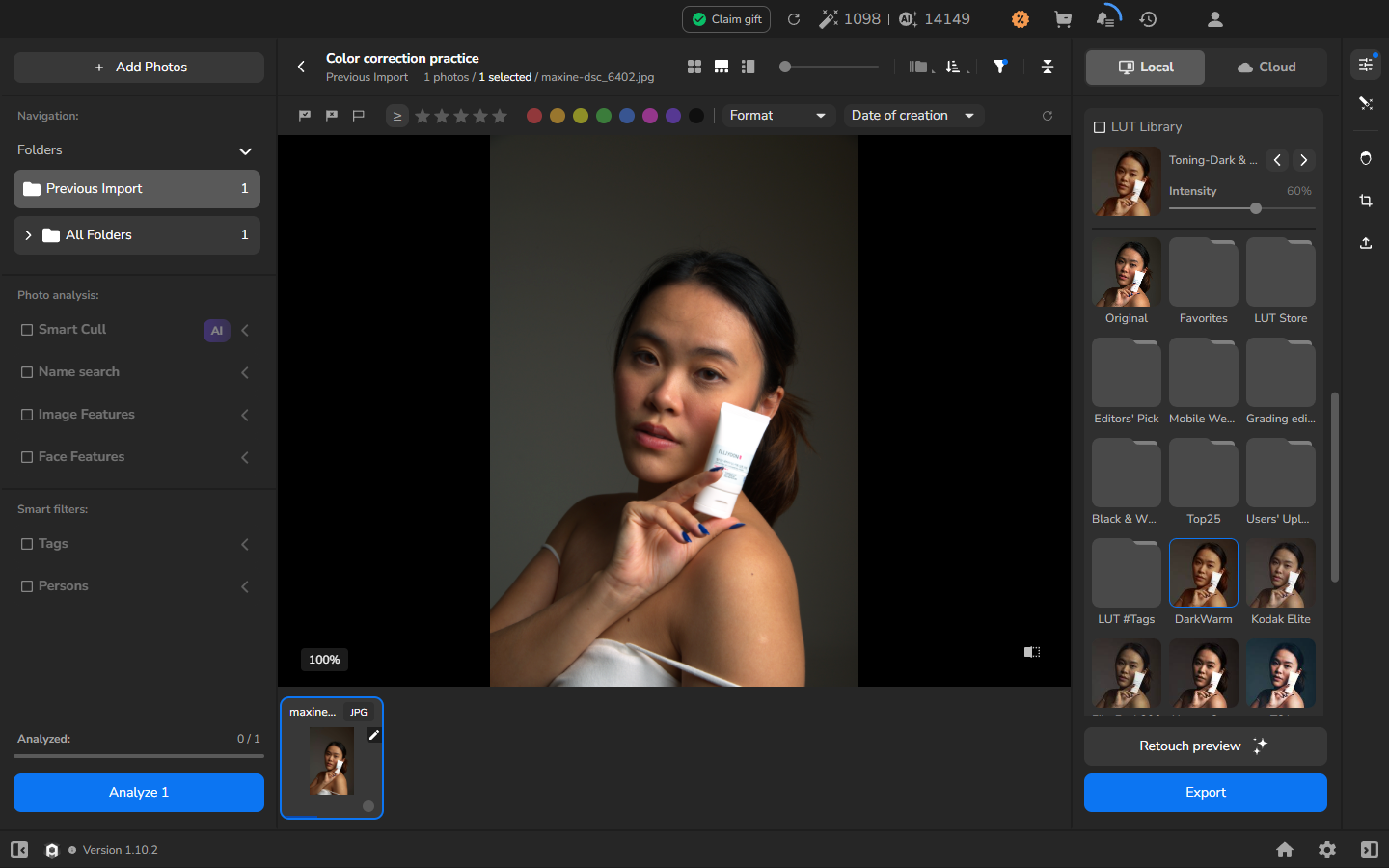Switch to grid view layout icon
The image size is (1389, 868).
point(694,67)
